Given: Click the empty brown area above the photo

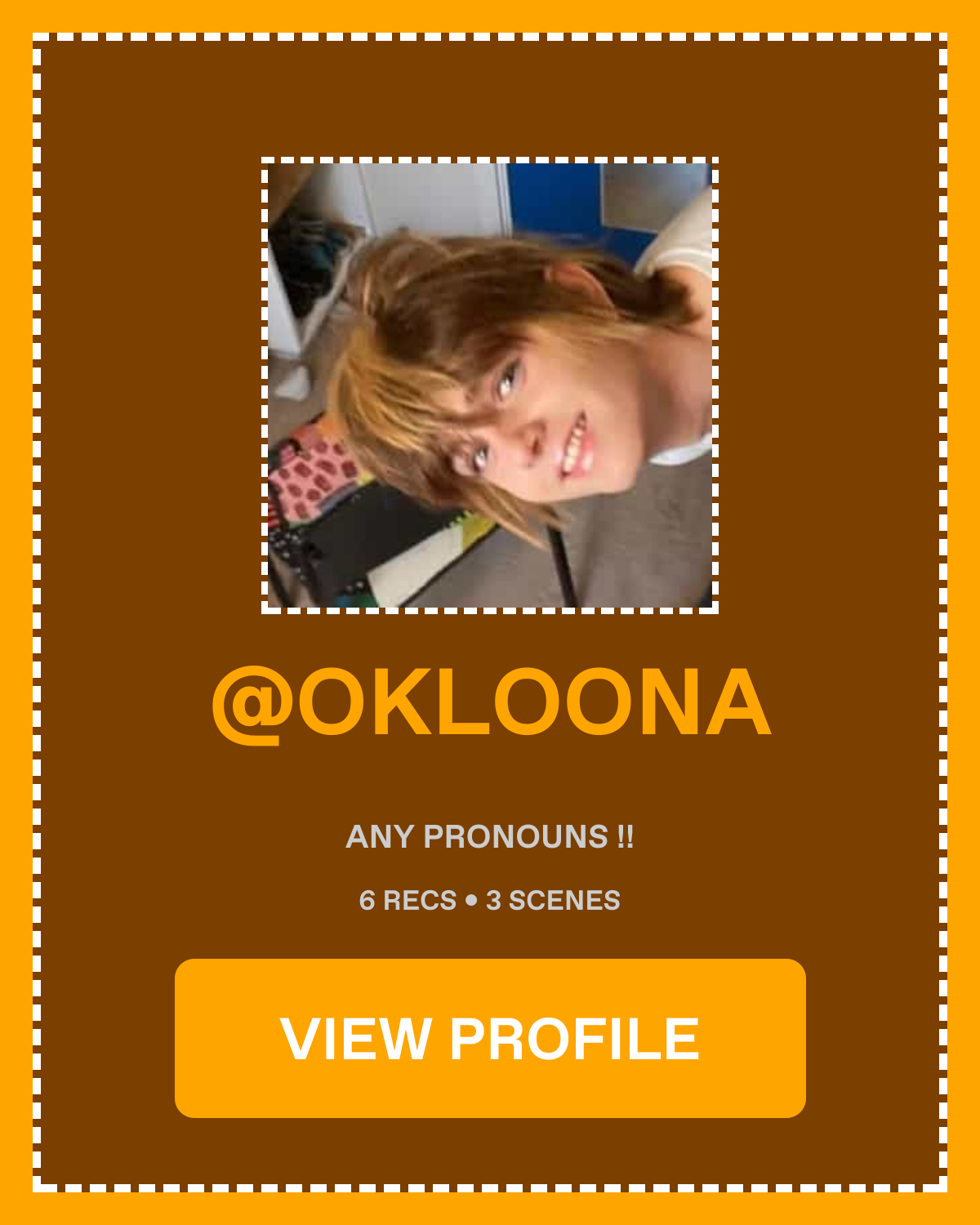Looking at the screenshot, I should click(x=490, y=98).
